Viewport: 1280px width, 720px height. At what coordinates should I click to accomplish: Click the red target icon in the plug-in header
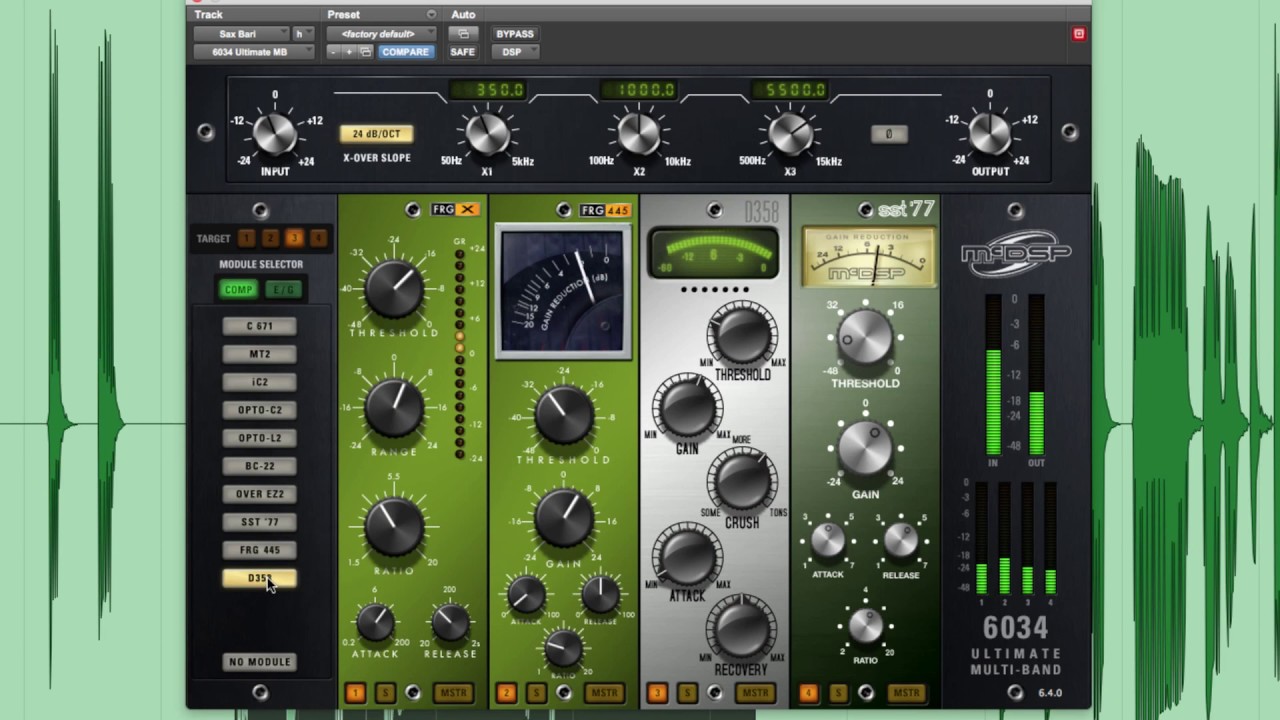pos(1078,34)
